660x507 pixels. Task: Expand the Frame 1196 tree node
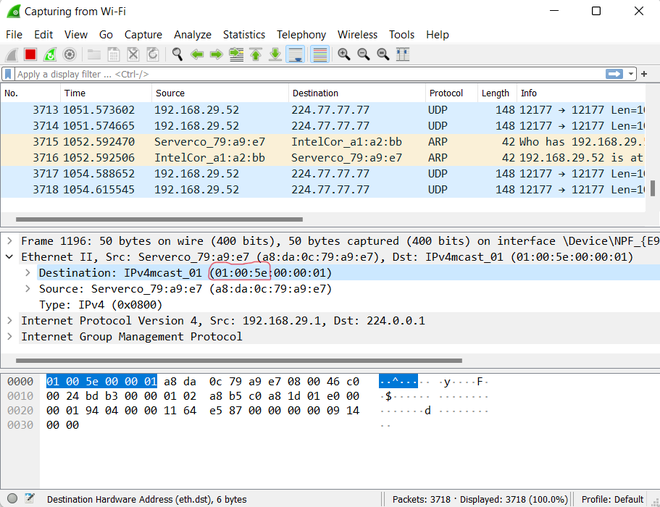(x=10, y=241)
